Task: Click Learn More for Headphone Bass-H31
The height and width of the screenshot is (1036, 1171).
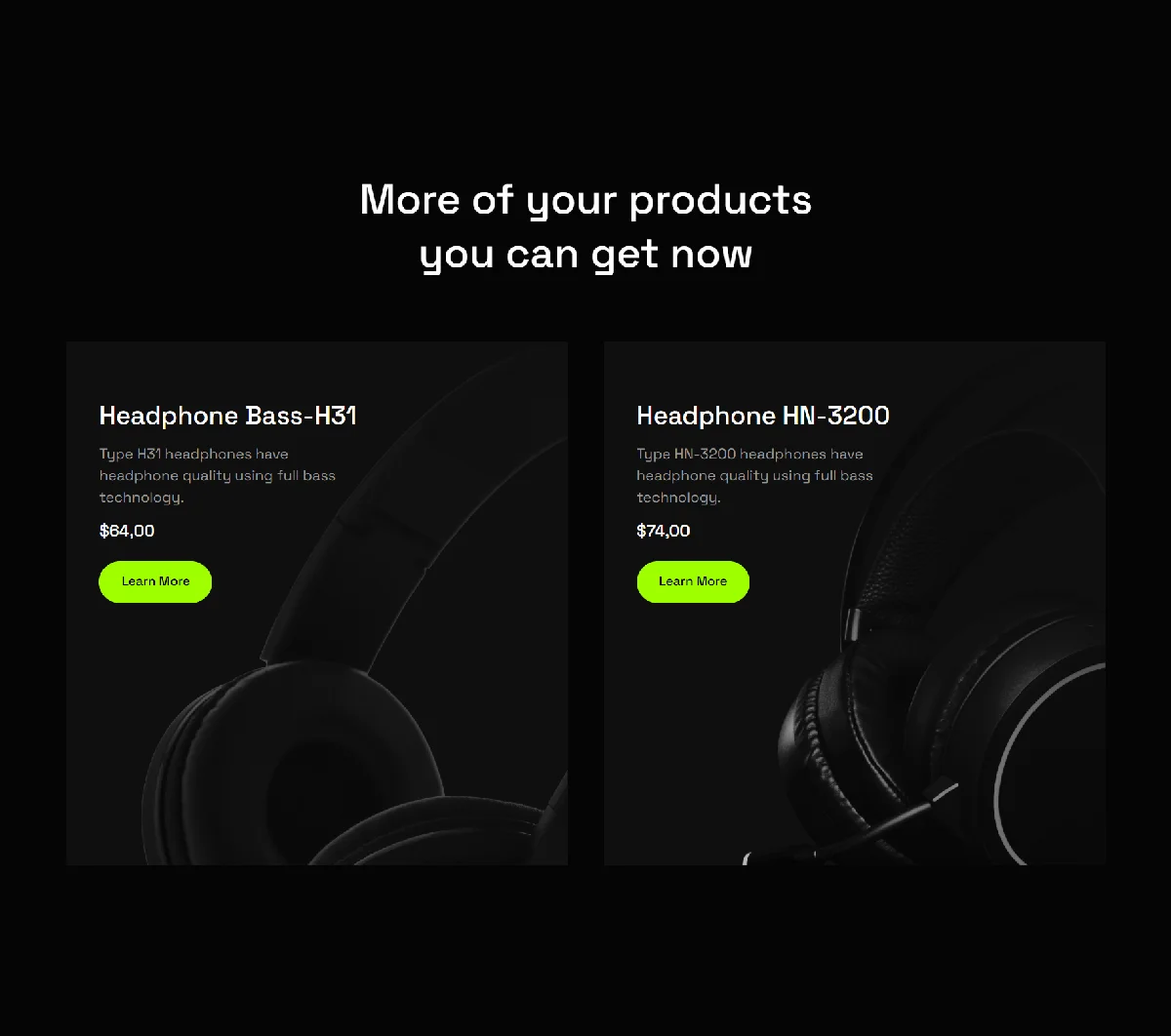Action: pyautogui.click(x=155, y=581)
